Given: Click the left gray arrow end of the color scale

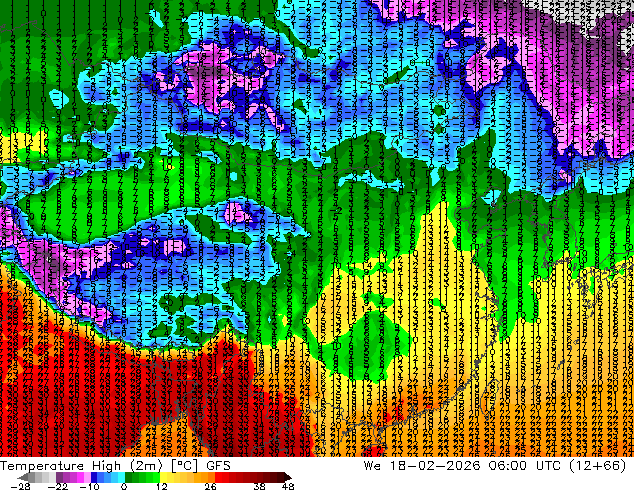Looking at the screenshot, I should click(x=23, y=477).
